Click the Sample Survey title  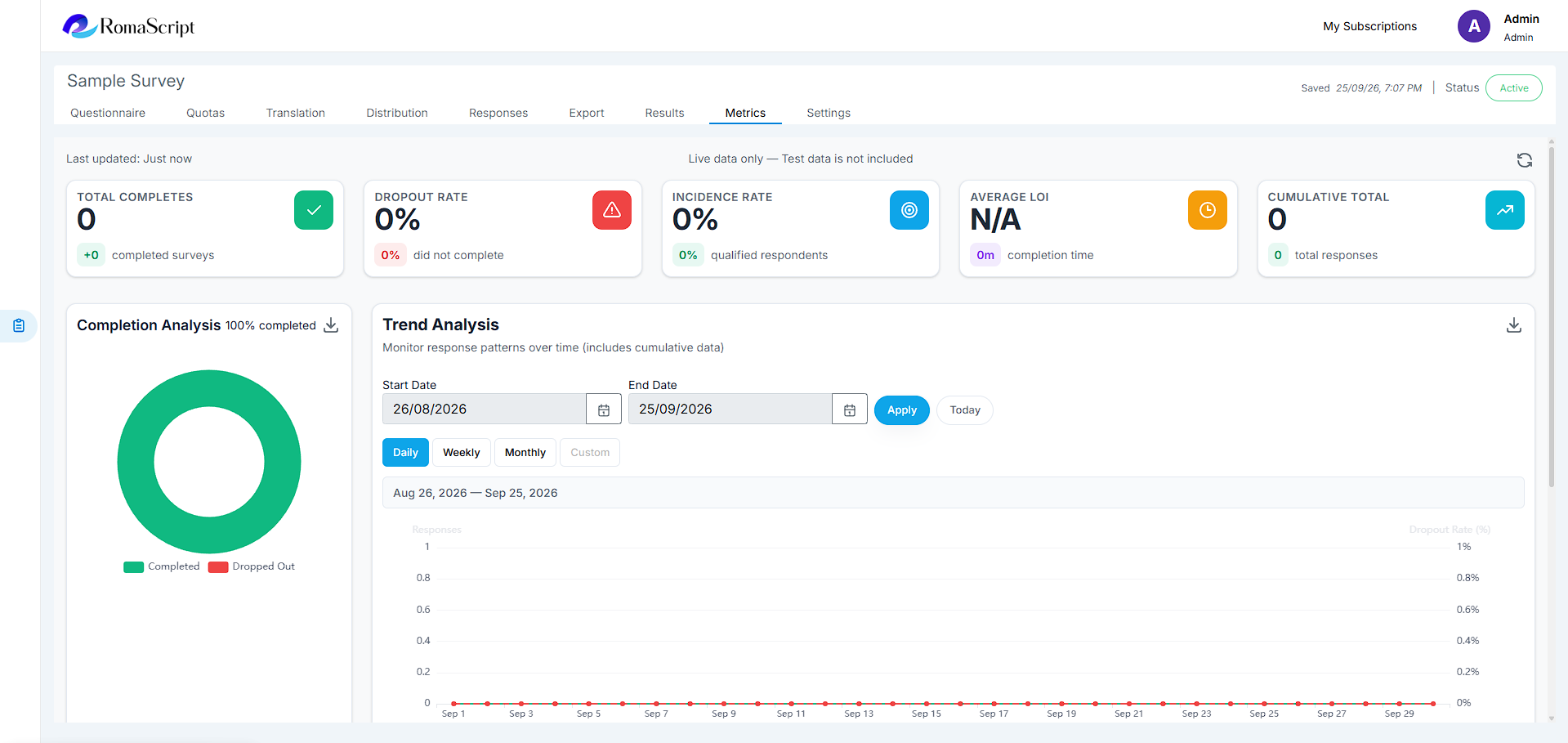126,81
